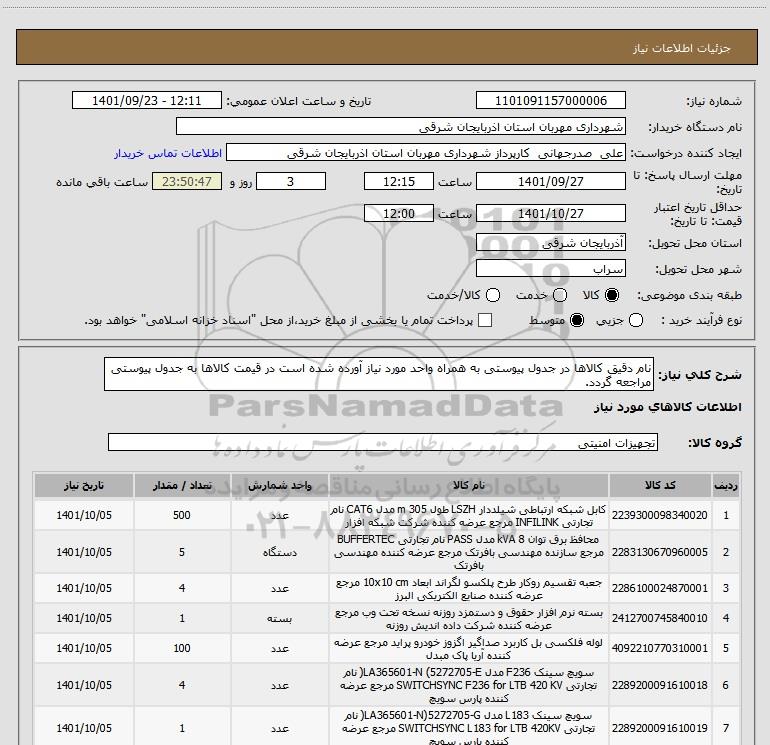The image size is (770, 745).
Task: Select the خدمت radio button
Action: [x=560, y=295]
